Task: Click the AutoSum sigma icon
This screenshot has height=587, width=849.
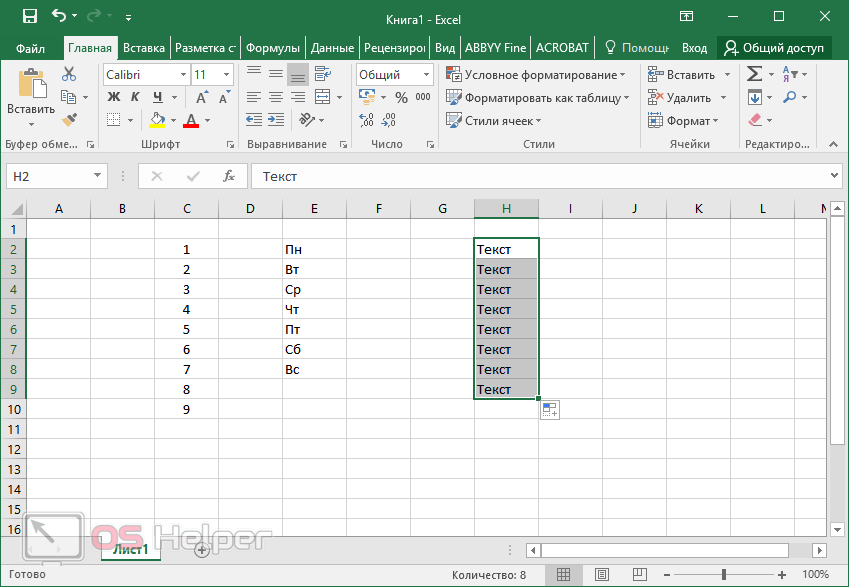Action: pyautogui.click(x=754, y=74)
